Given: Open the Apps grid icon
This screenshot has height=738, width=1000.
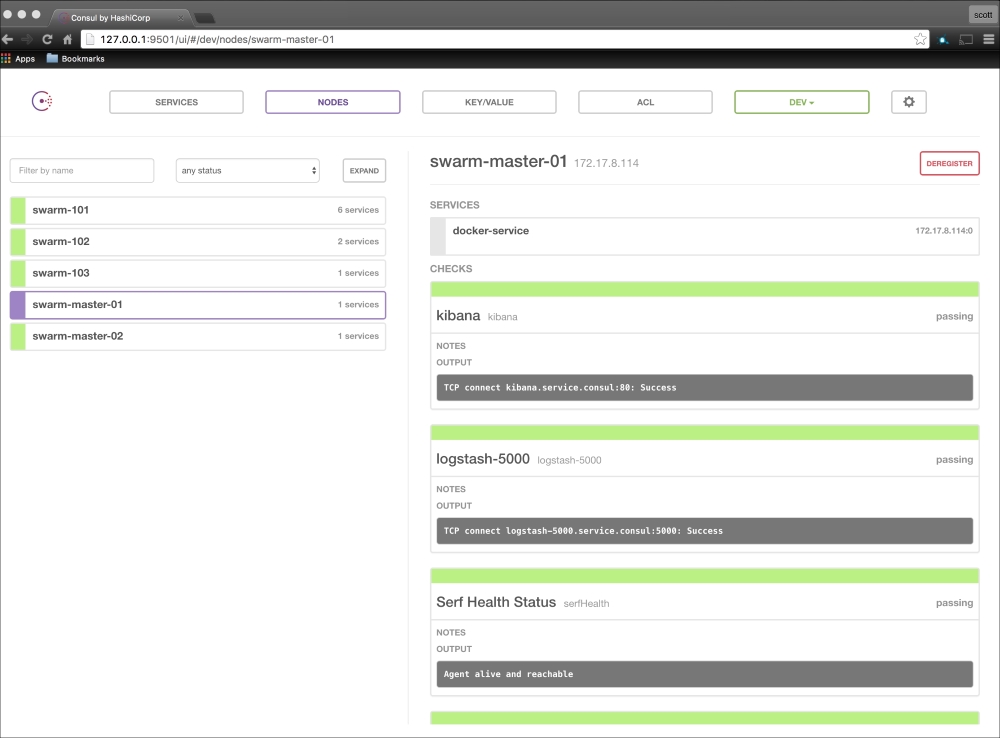Looking at the screenshot, I should [x=7, y=59].
